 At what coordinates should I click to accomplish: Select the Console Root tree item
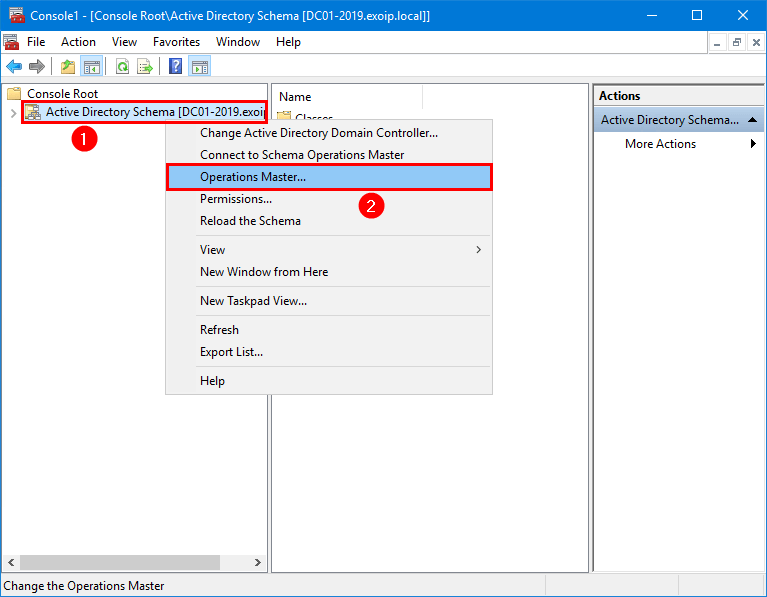(62, 93)
